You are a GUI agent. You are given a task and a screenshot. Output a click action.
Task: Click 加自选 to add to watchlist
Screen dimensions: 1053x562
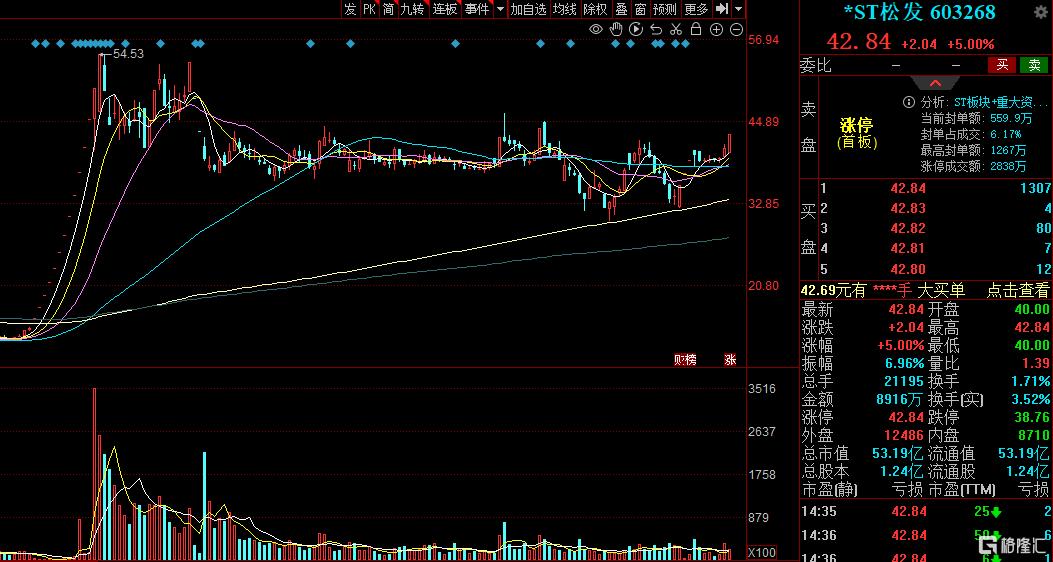pos(529,9)
